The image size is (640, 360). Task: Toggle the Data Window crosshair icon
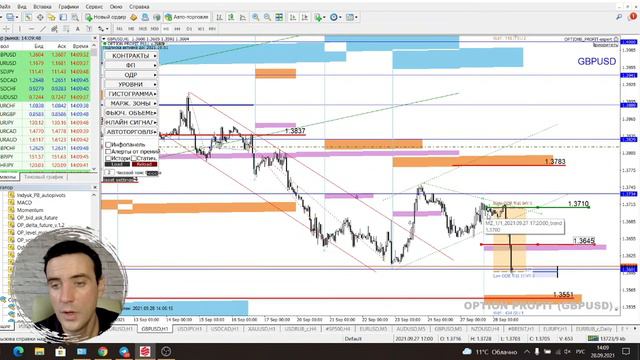[40, 17]
